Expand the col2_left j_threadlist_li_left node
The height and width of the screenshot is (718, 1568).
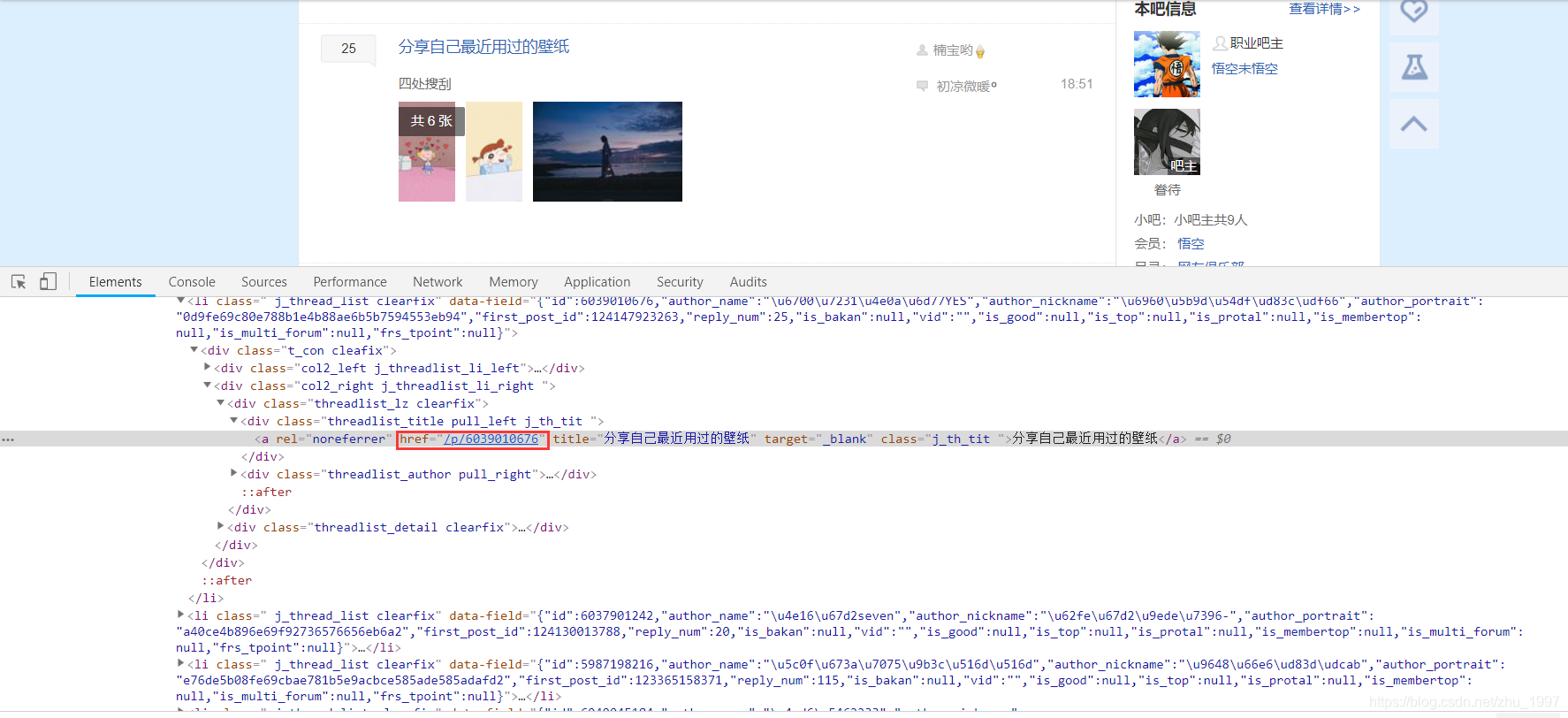[x=207, y=367]
